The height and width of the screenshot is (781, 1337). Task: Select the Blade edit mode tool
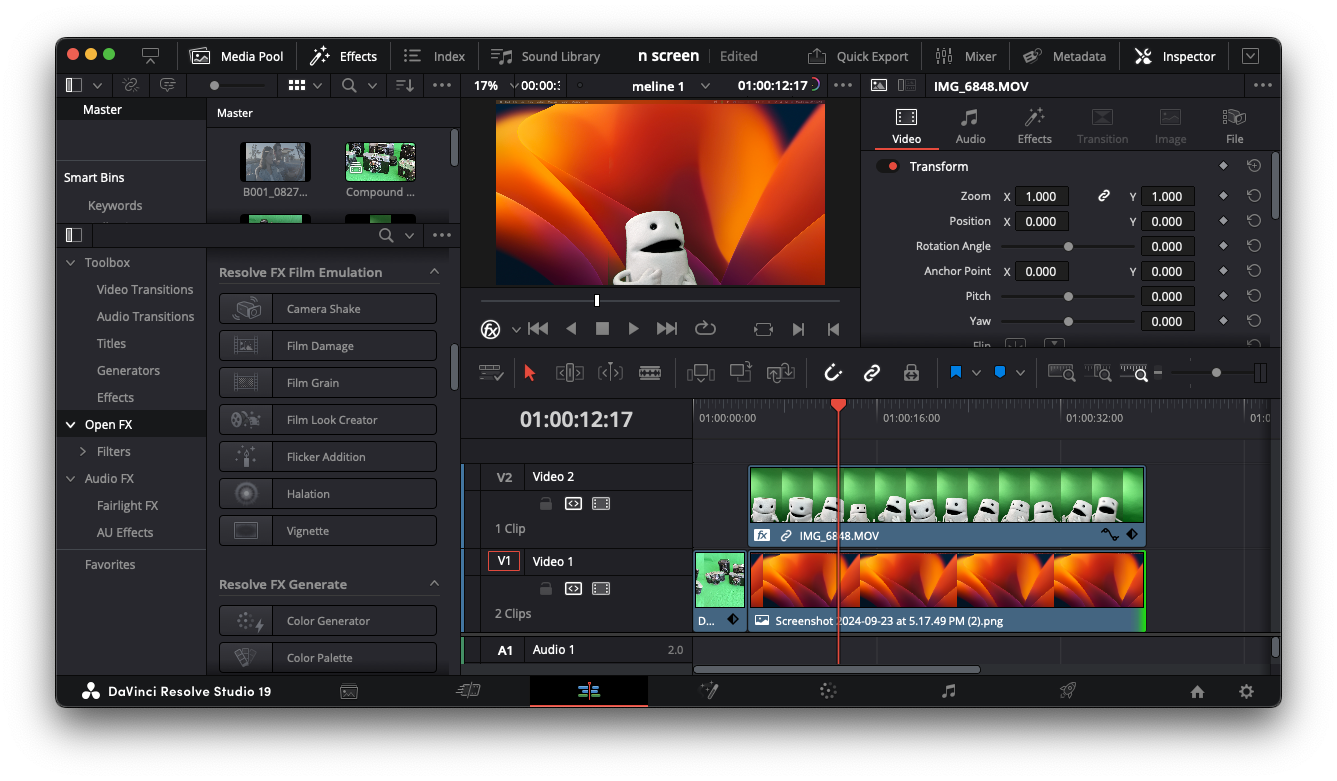(650, 373)
